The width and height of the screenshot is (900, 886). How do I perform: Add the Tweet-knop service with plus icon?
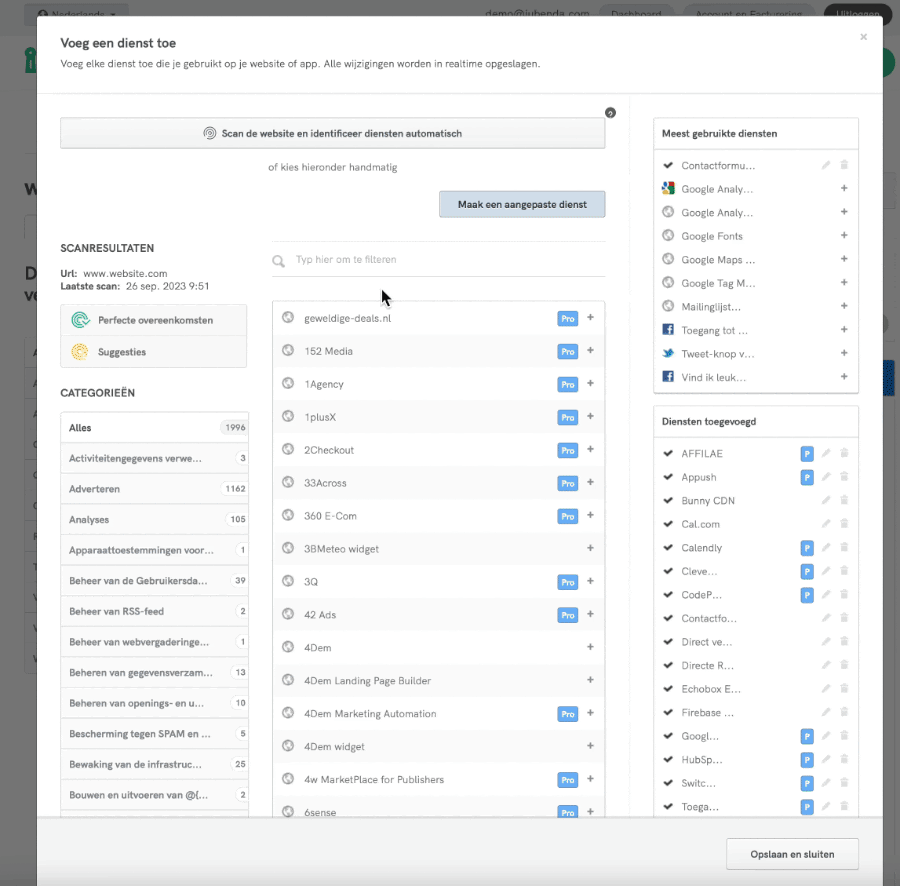pos(844,354)
